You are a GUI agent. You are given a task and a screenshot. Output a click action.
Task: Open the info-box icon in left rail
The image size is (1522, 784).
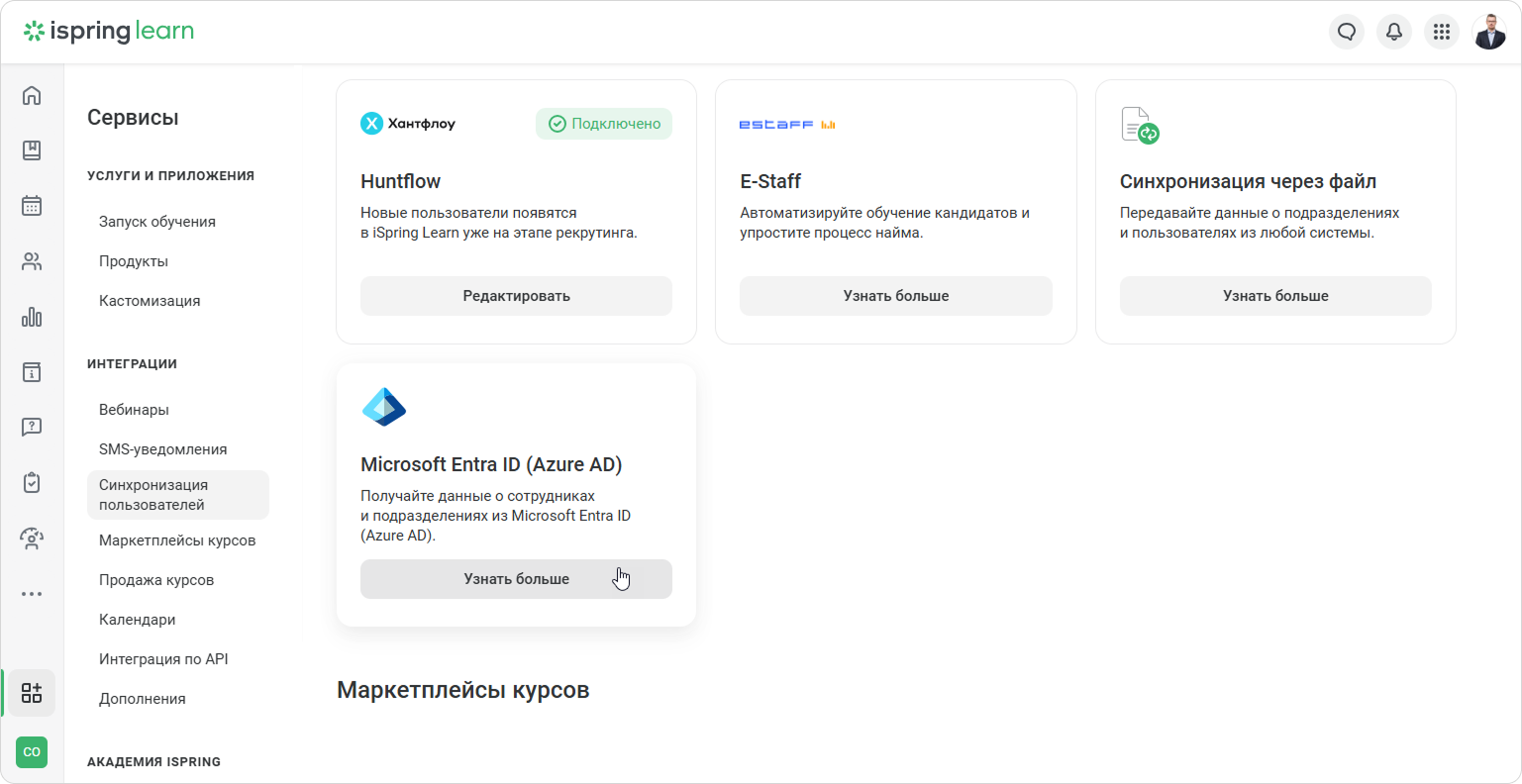pyautogui.click(x=32, y=372)
